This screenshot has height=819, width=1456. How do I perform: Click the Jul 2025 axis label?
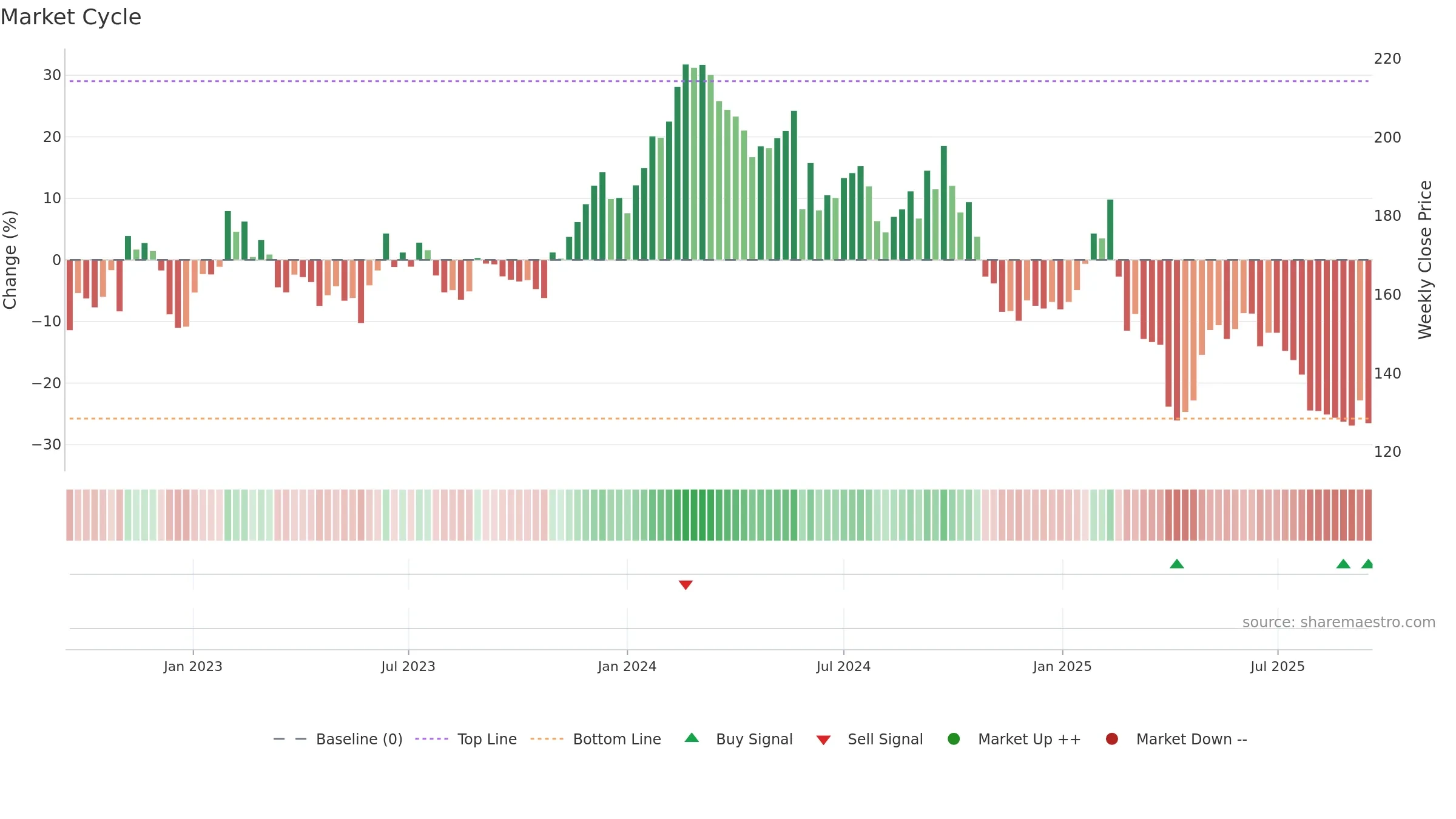1278,666
